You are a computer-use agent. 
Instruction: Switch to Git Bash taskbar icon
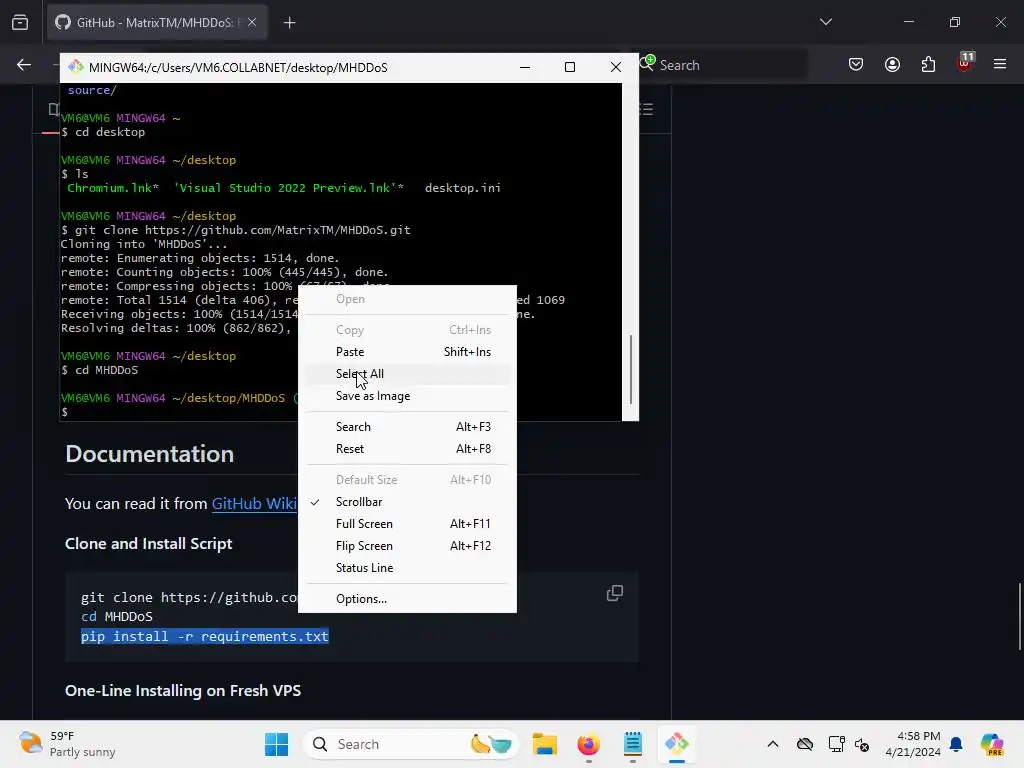point(677,744)
